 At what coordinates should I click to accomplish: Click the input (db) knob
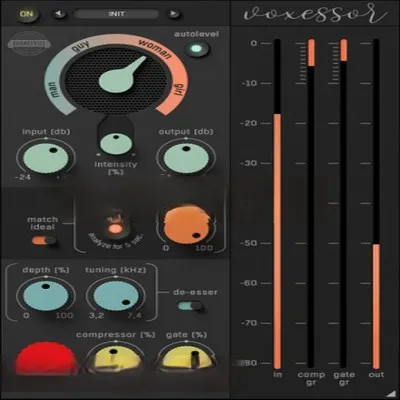click(45, 158)
